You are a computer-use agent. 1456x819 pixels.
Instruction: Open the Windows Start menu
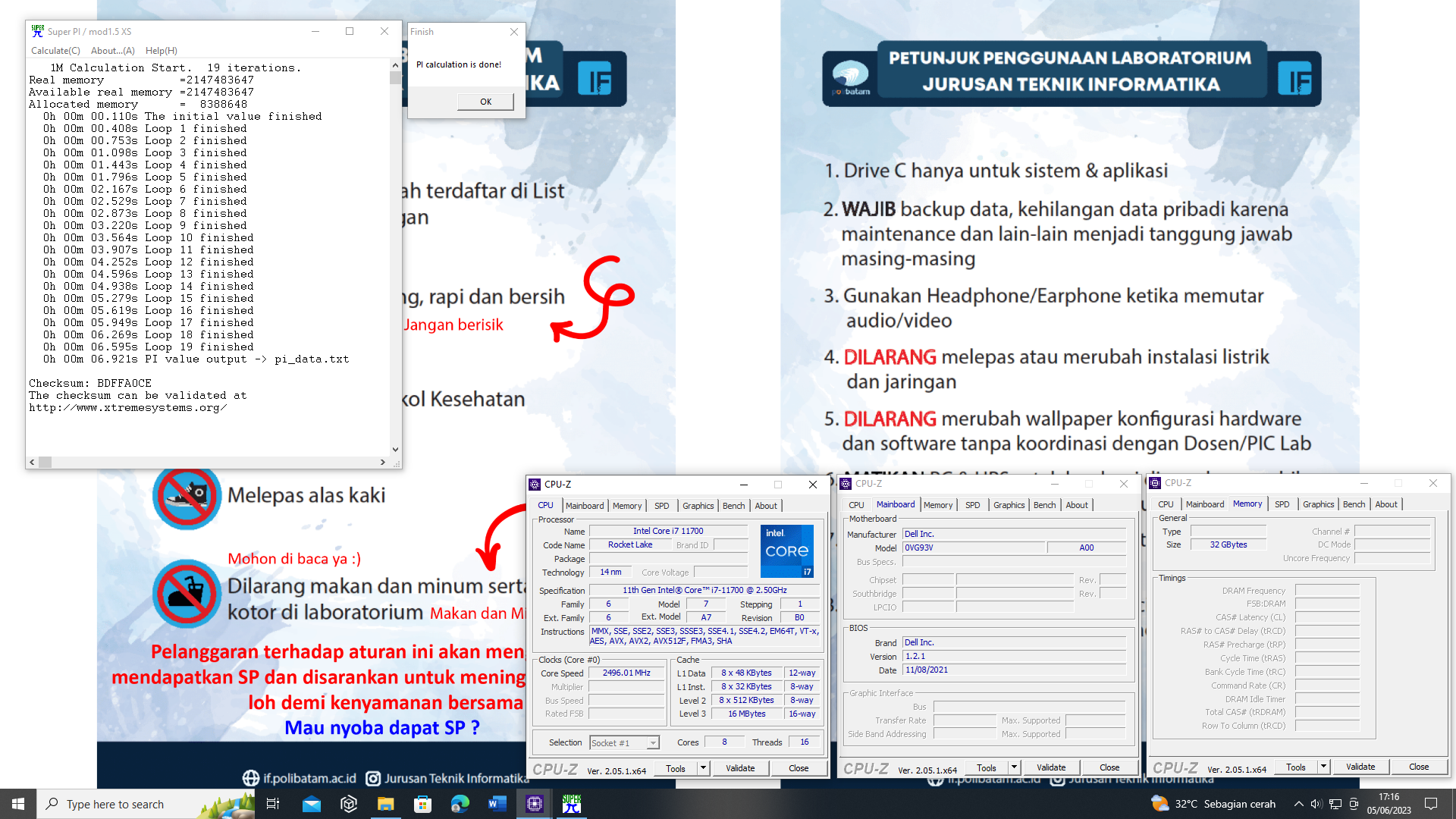(18, 804)
